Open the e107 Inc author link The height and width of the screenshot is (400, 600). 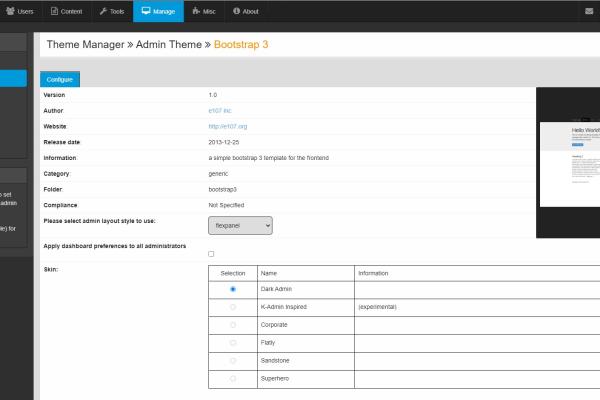click(220, 111)
